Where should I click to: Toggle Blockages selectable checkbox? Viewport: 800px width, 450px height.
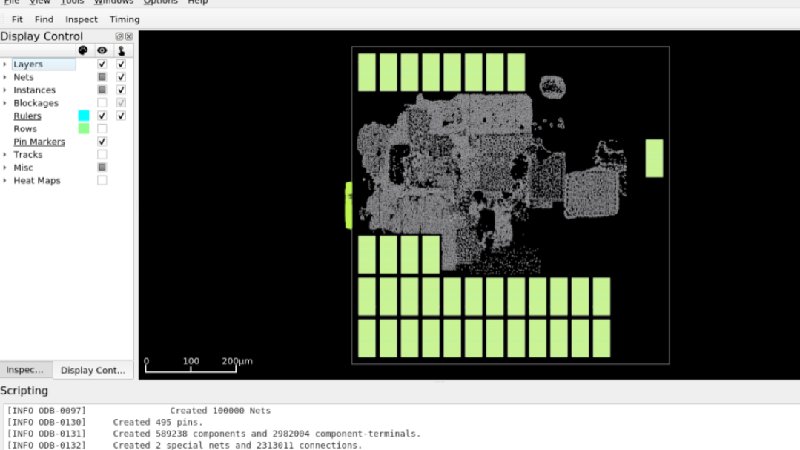[121, 103]
